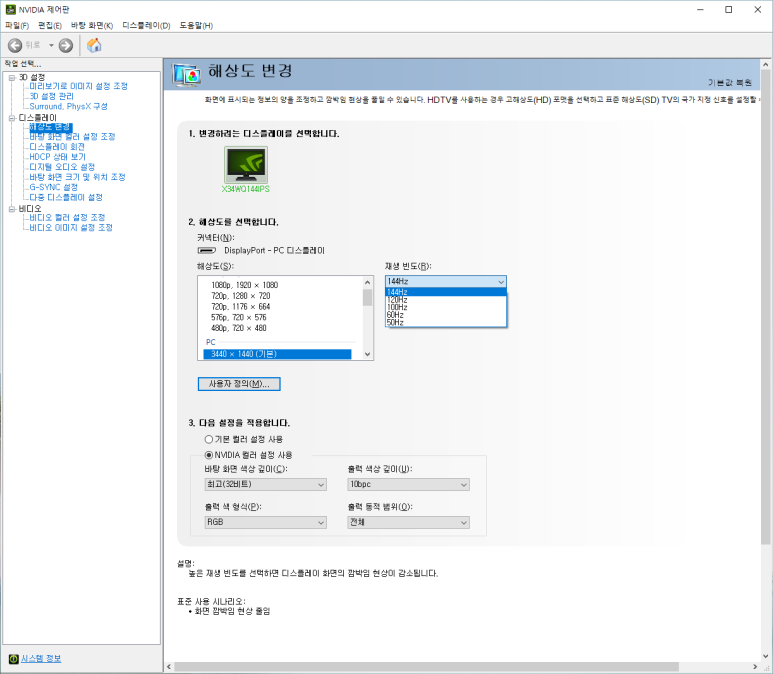The image size is (773, 674).
Task: Choose 100Hz in refresh rate list
Action: click(446, 307)
